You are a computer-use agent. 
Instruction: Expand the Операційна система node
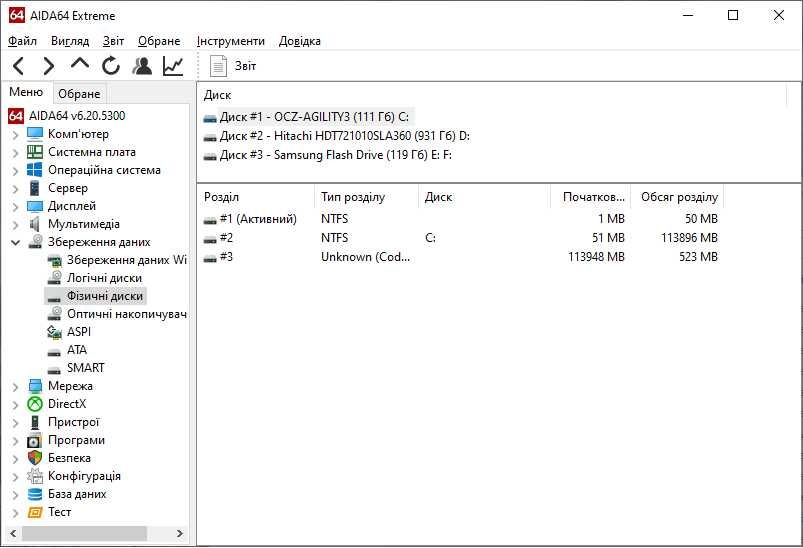tap(15, 171)
